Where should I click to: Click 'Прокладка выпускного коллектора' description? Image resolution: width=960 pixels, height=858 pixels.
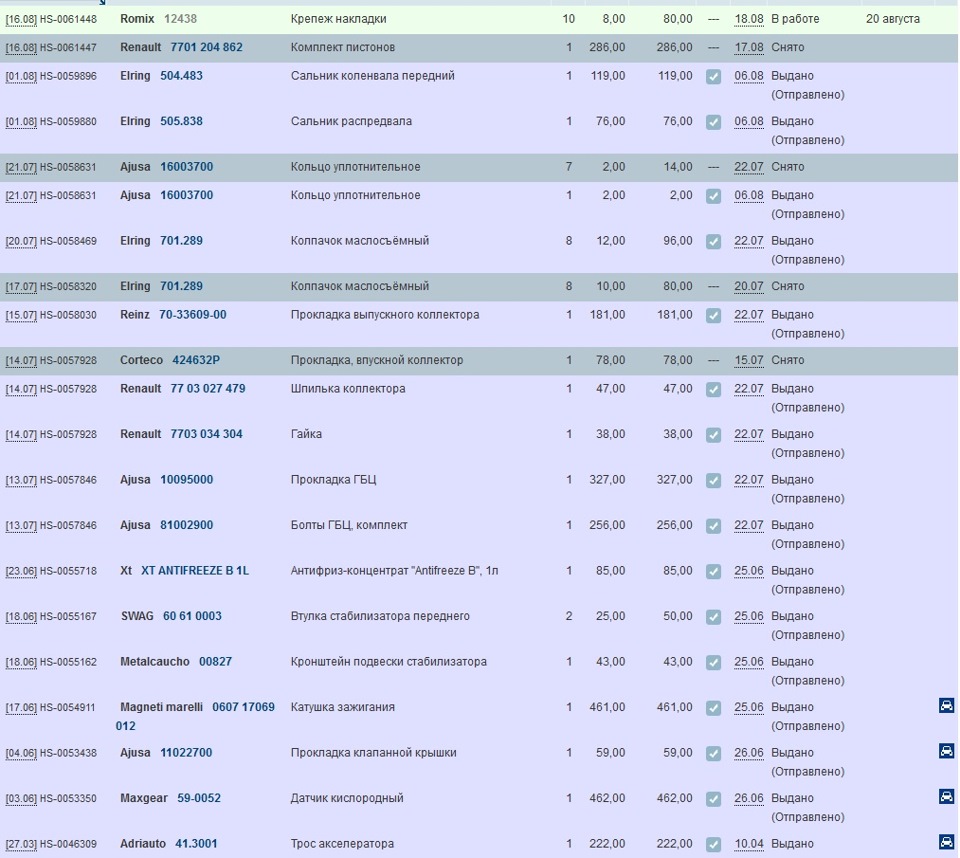pos(385,315)
